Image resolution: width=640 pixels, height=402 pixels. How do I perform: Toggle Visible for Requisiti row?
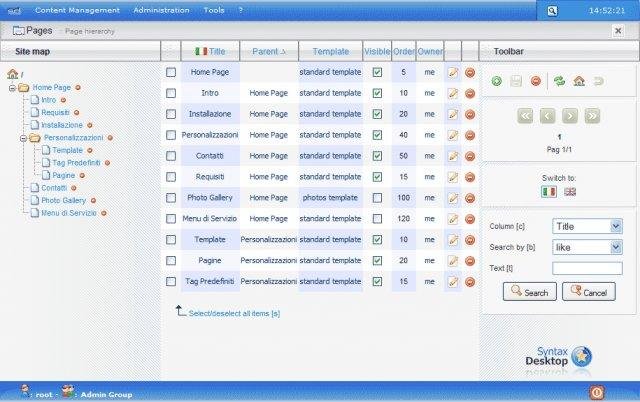point(378,177)
